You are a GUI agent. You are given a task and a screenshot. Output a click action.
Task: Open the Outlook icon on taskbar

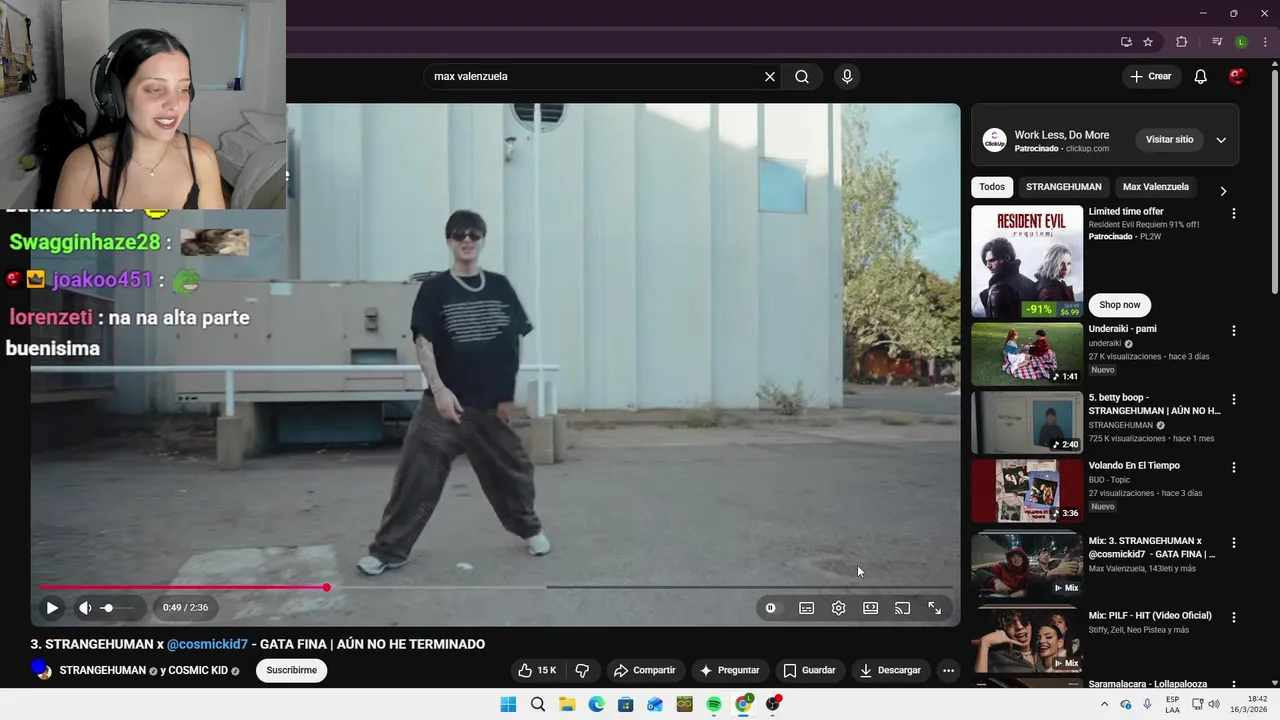655,704
